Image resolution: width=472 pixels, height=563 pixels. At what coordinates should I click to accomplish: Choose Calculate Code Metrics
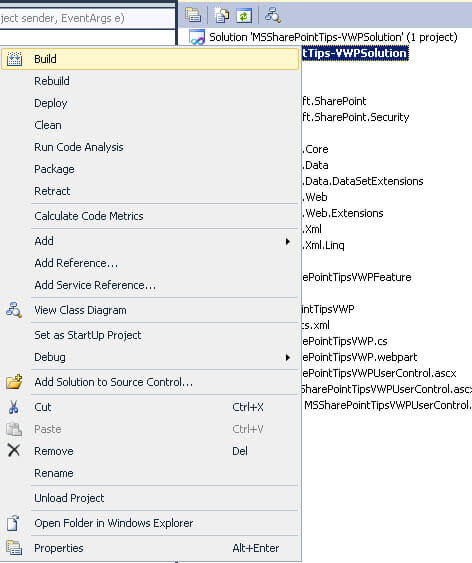[150, 216]
